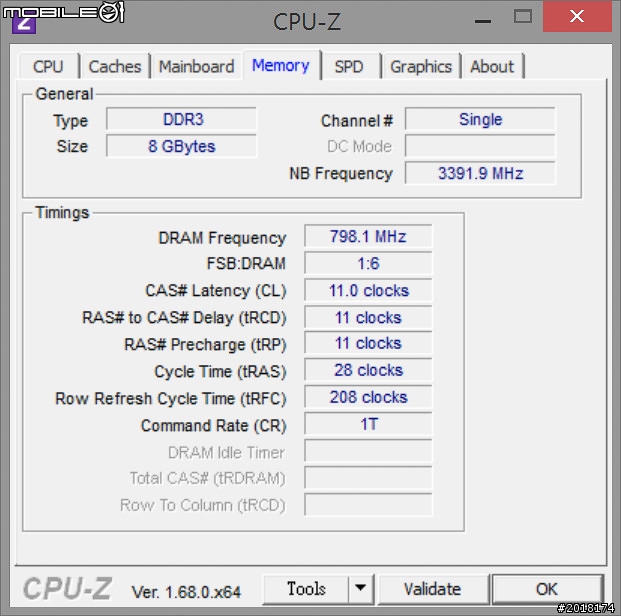Click the CAS# Latency (CL) label

[216, 291]
